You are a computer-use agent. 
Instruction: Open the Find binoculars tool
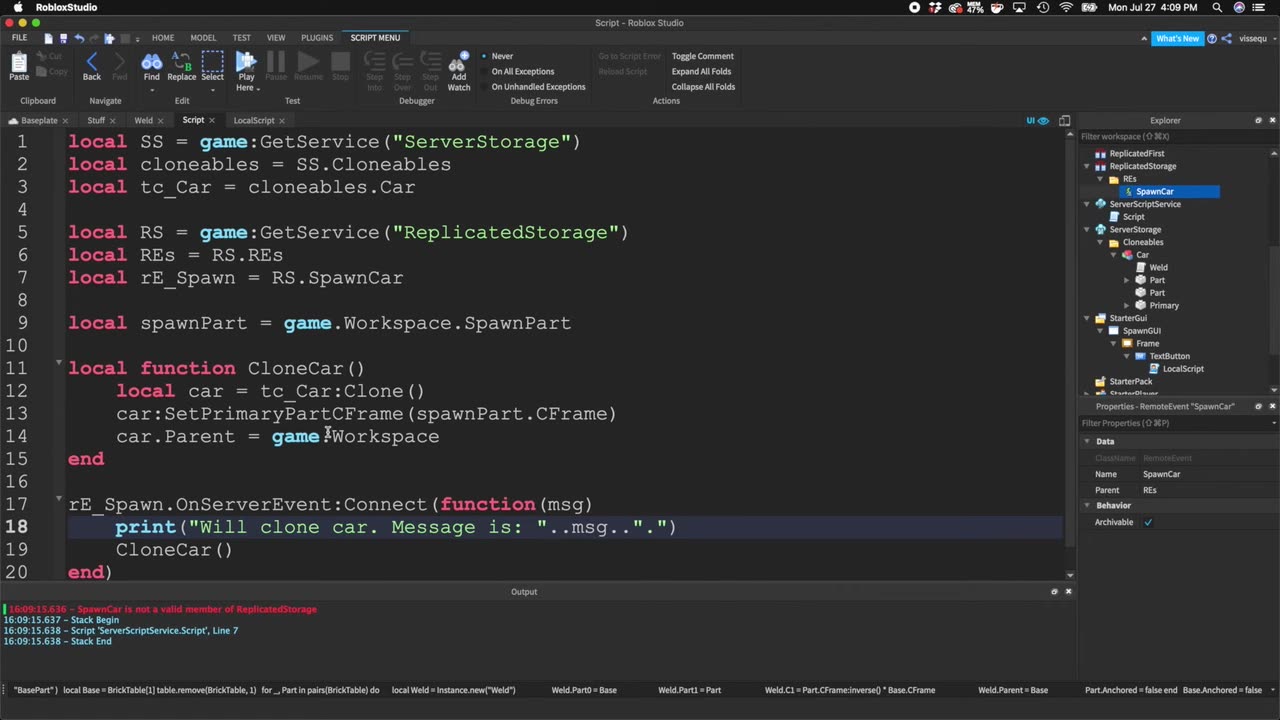(x=151, y=62)
